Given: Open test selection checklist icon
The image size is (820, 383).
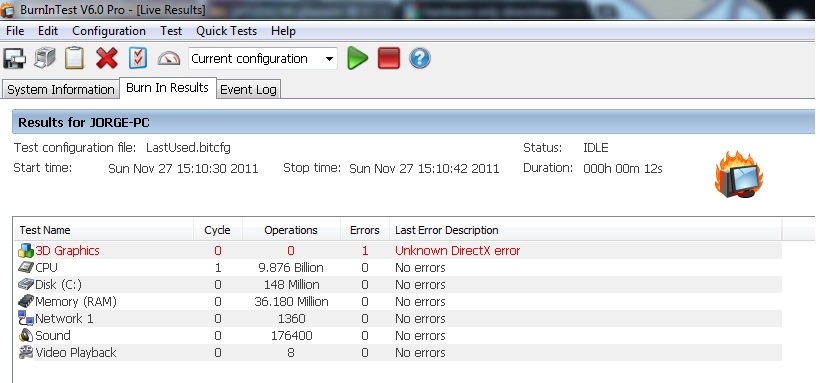Looking at the screenshot, I should [138, 58].
